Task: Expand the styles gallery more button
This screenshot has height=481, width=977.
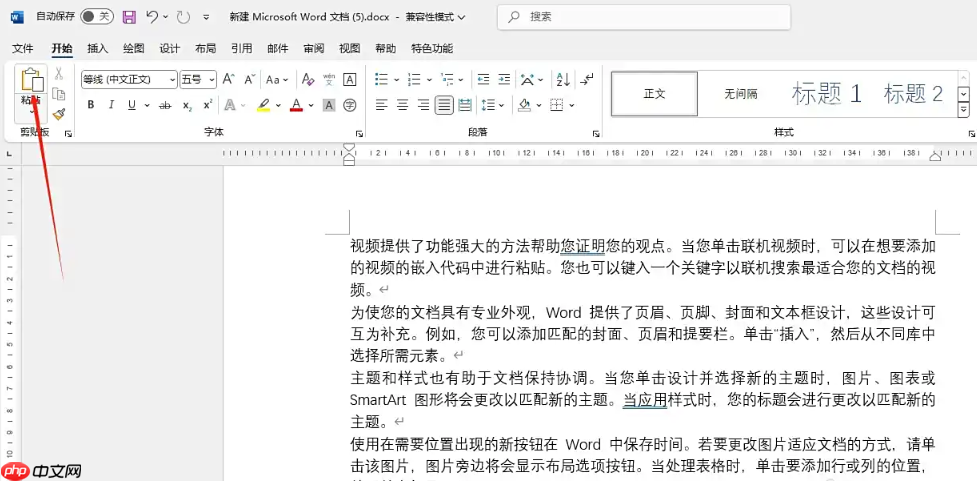Action: click(x=963, y=110)
